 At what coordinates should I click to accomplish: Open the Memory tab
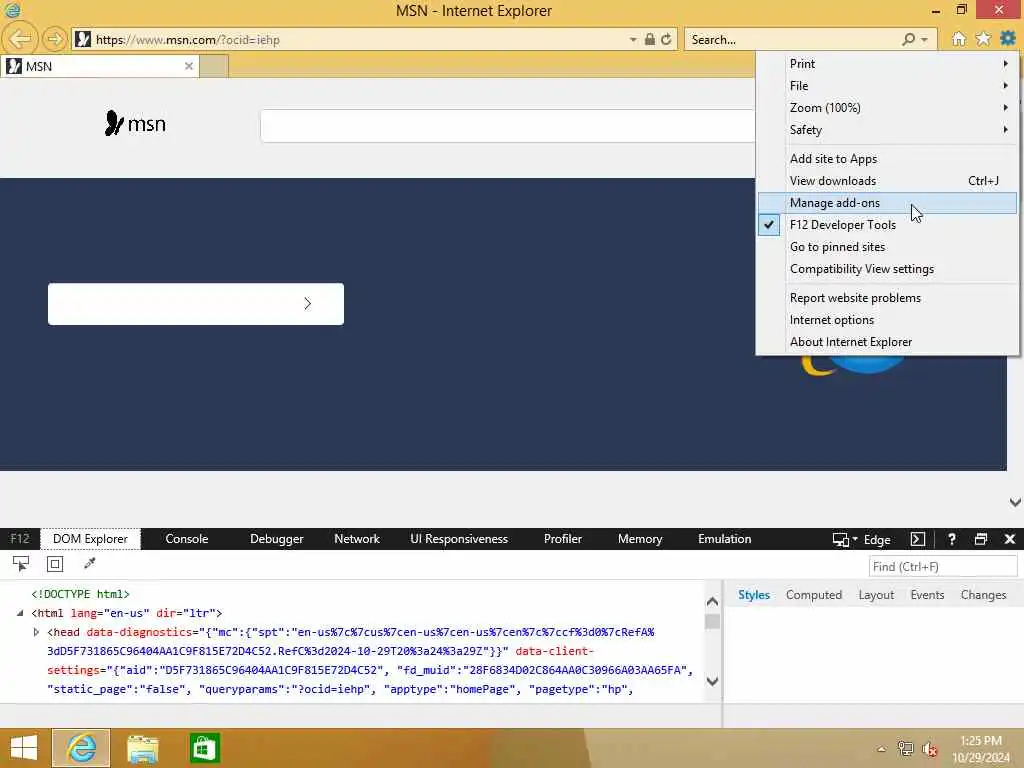pyautogui.click(x=640, y=539)
